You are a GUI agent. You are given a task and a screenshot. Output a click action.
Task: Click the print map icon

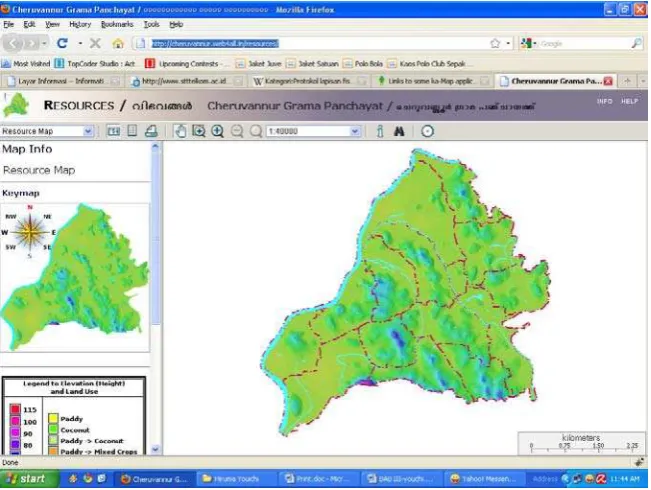pyautogui.click(x=151, y=132)
